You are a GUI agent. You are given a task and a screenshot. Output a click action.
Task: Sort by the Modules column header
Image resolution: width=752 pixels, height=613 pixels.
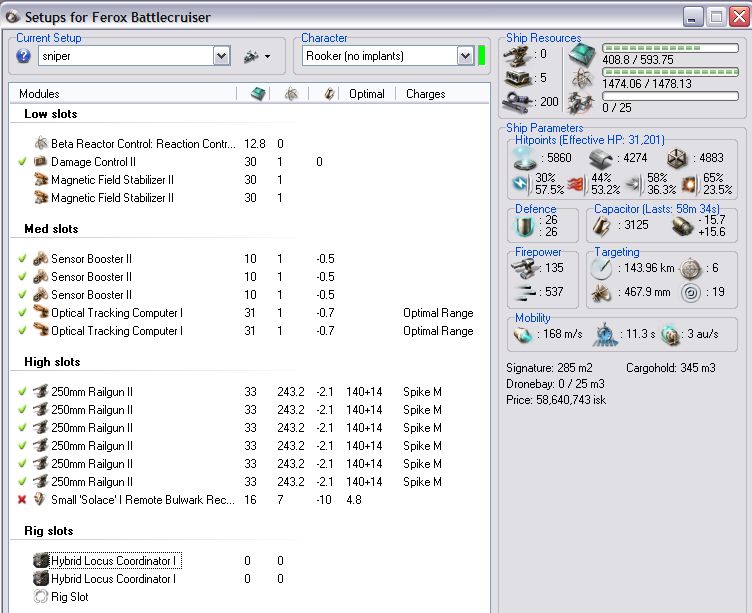pos(40,94)
